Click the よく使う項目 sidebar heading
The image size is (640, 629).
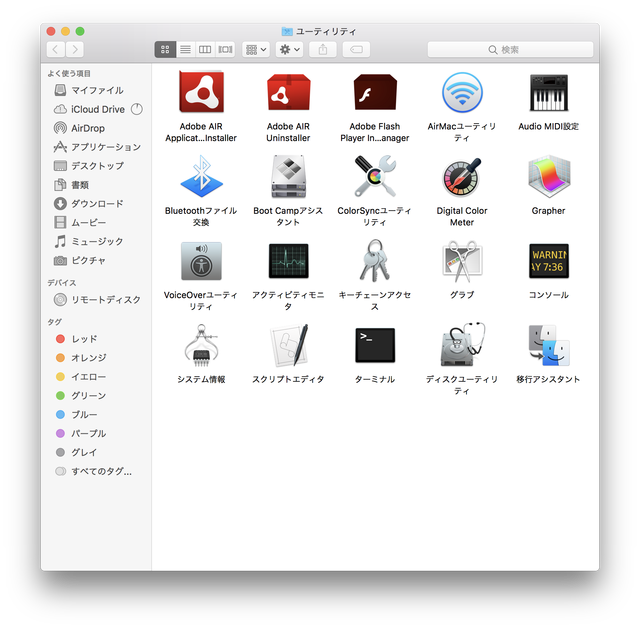pos(69,73)
